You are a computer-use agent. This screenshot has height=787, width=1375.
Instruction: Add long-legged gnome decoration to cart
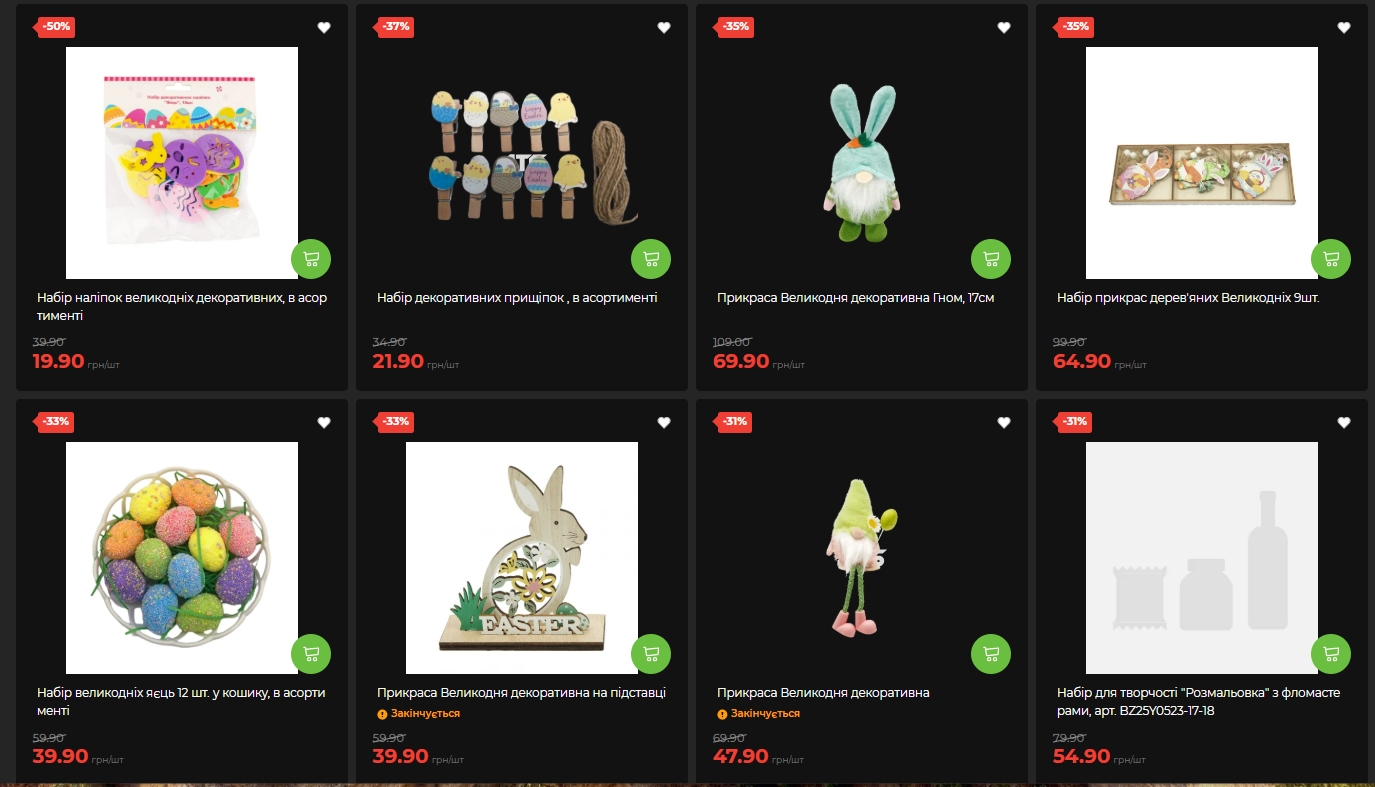[991, 654]
